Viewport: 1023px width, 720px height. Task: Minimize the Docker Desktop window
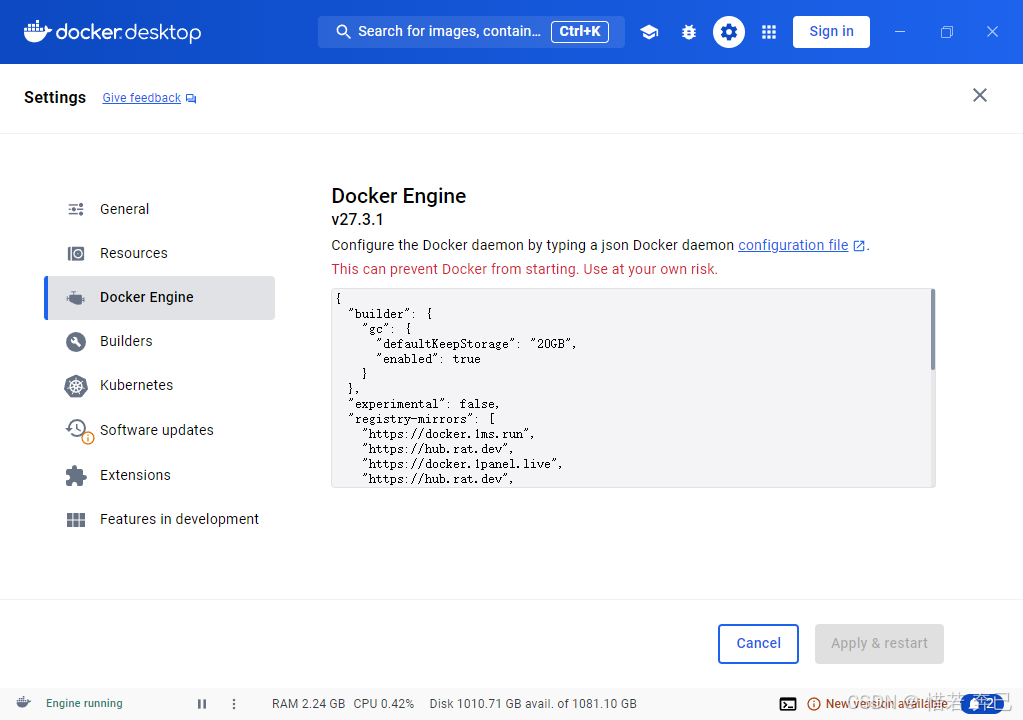(900, 32)
